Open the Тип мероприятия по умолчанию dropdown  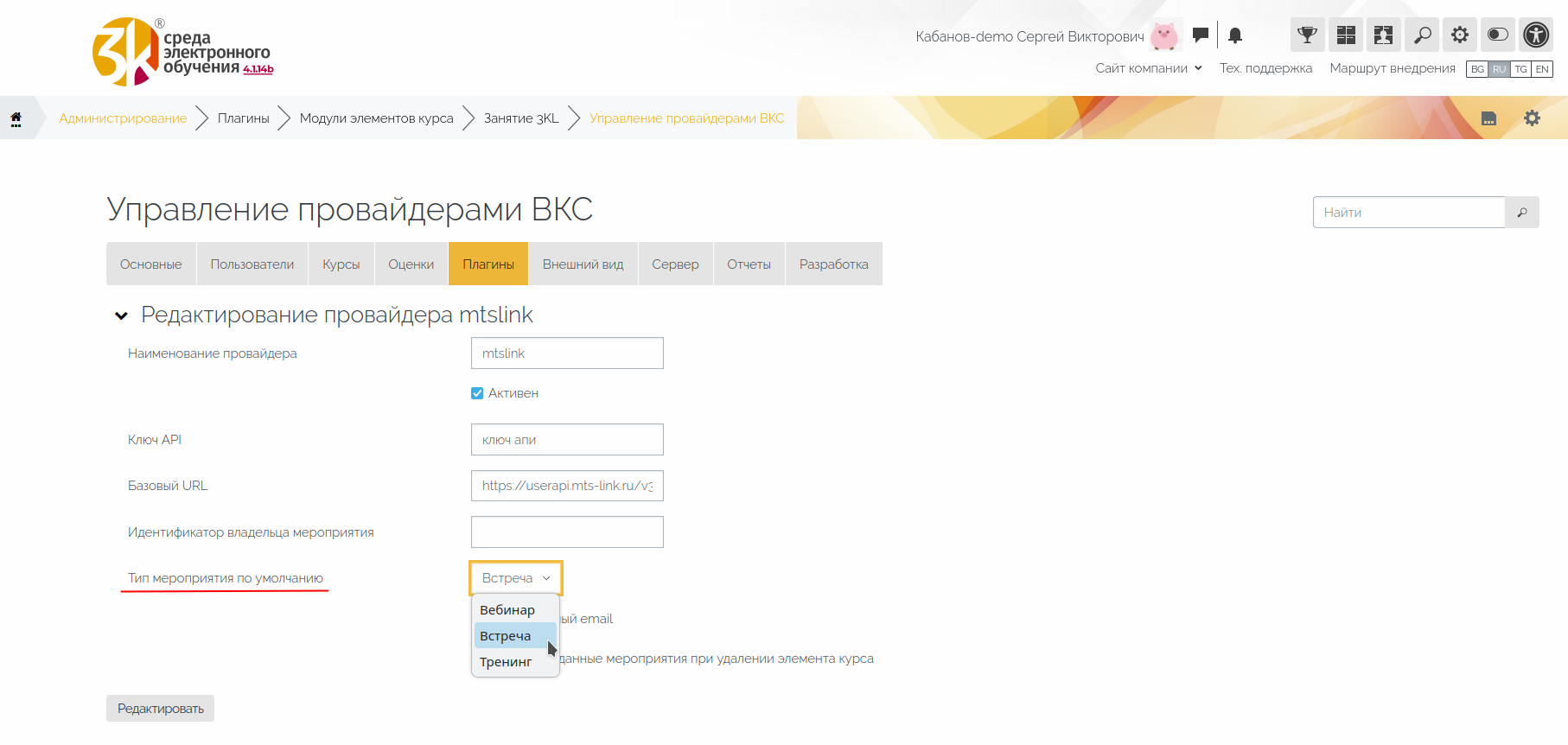click(515, 578)
